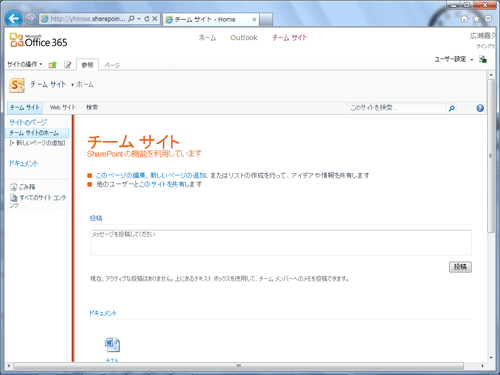Click the サイトのページ sidebar link
Screen dimensions: 500x375
[28, 122]
